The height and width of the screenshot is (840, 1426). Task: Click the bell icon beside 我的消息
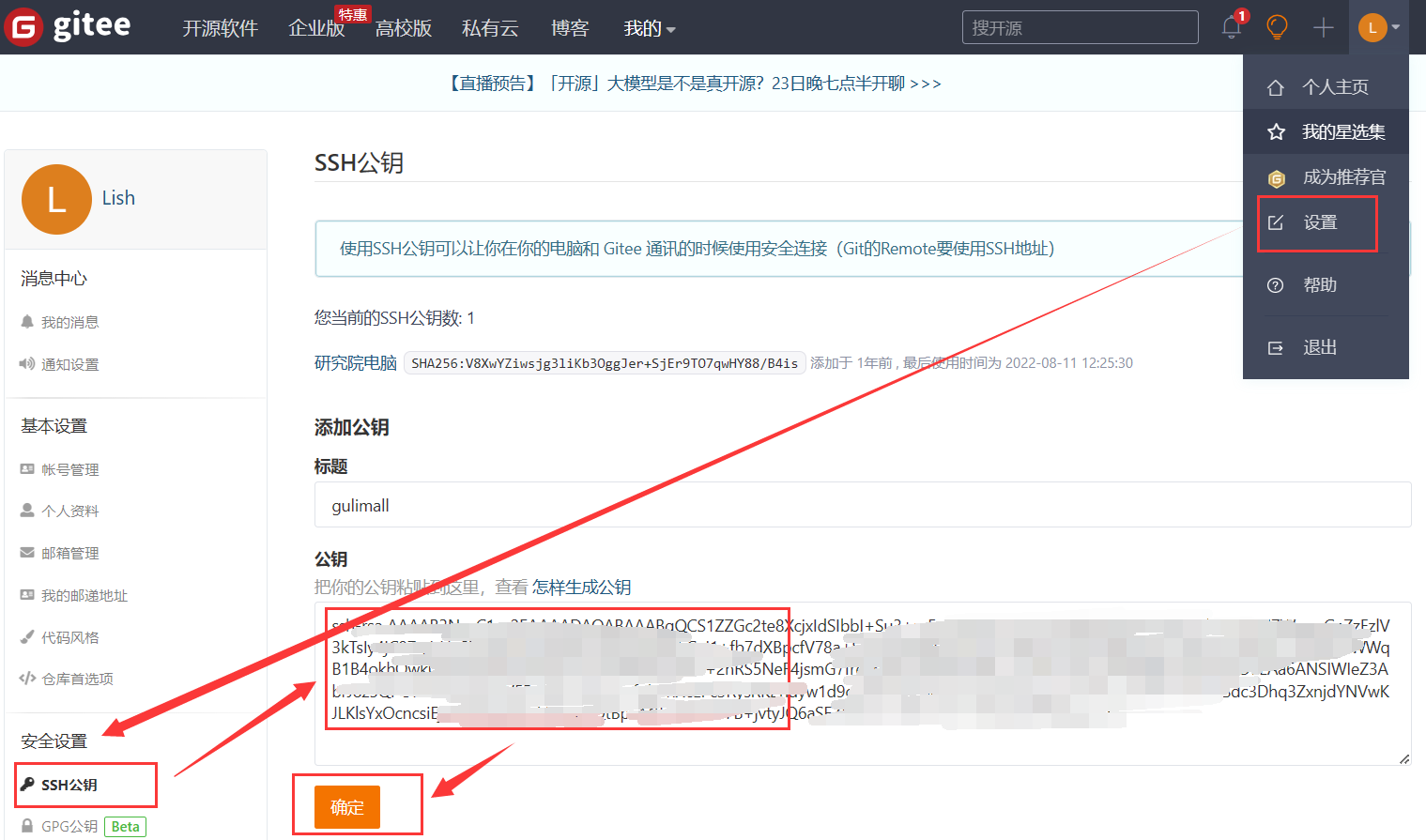(x=27, y=322)
